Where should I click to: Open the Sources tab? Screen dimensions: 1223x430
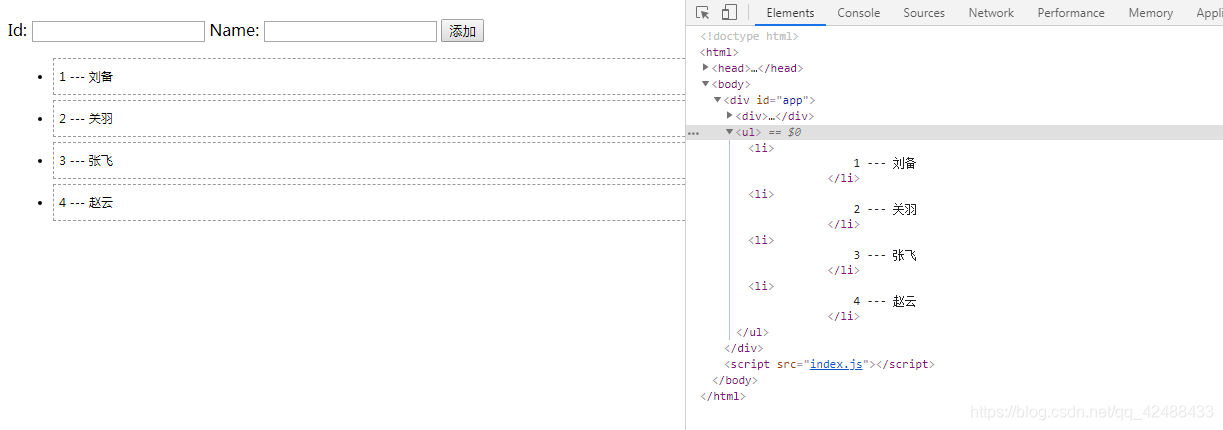click(x=924, y=13)
